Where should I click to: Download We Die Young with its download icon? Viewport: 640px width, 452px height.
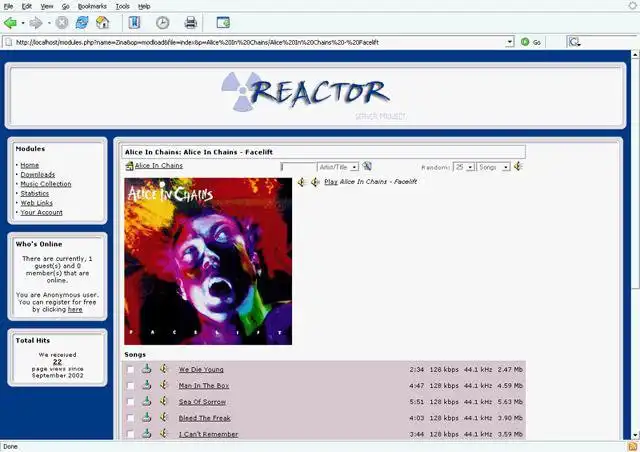coord(147,369)
